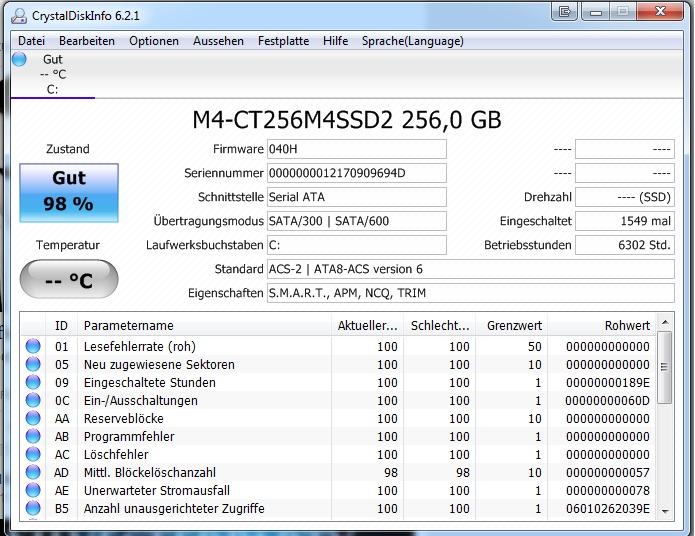This screenshot has height=536, width=695.
Task: Click the Firmware field 040H
Action: click(357, 149)
